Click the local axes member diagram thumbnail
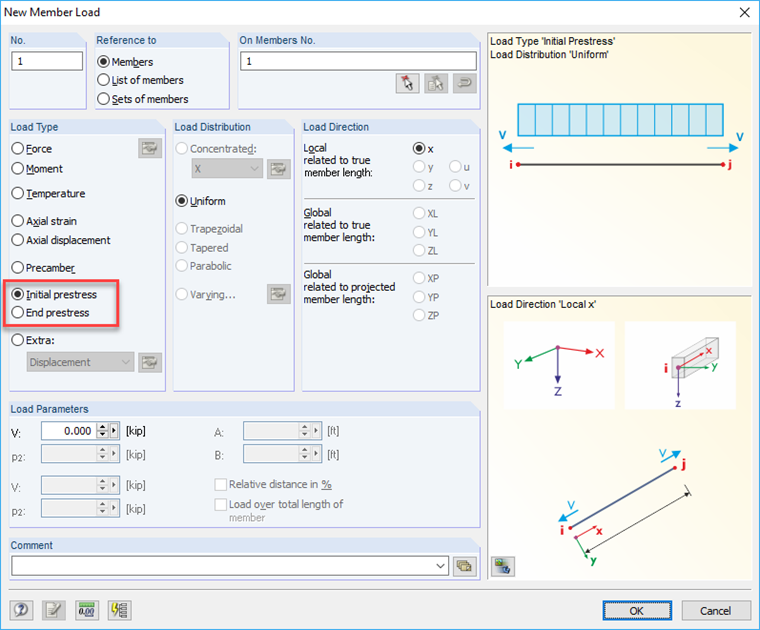Viewport: 760px width, 630px height. tap(680, 365)
